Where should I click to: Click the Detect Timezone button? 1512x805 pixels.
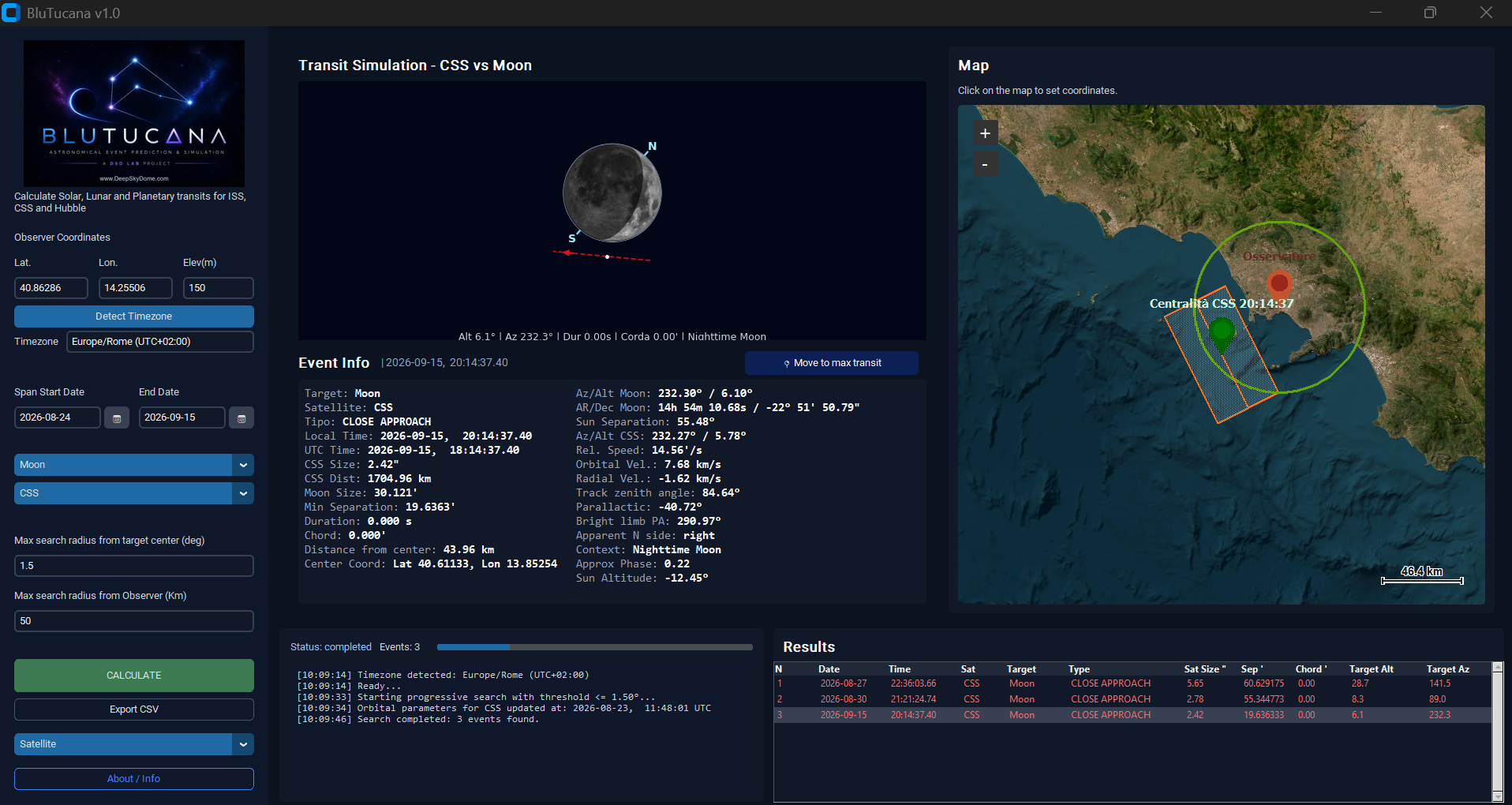click(x=134, y=316)
